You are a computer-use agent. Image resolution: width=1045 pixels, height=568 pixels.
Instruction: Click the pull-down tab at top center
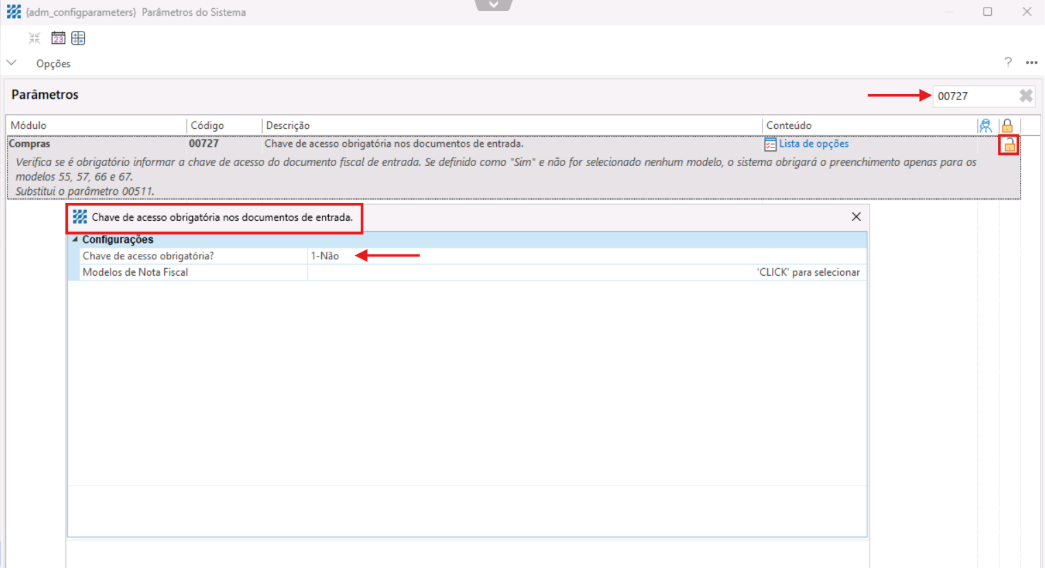(x=494, y=5)
